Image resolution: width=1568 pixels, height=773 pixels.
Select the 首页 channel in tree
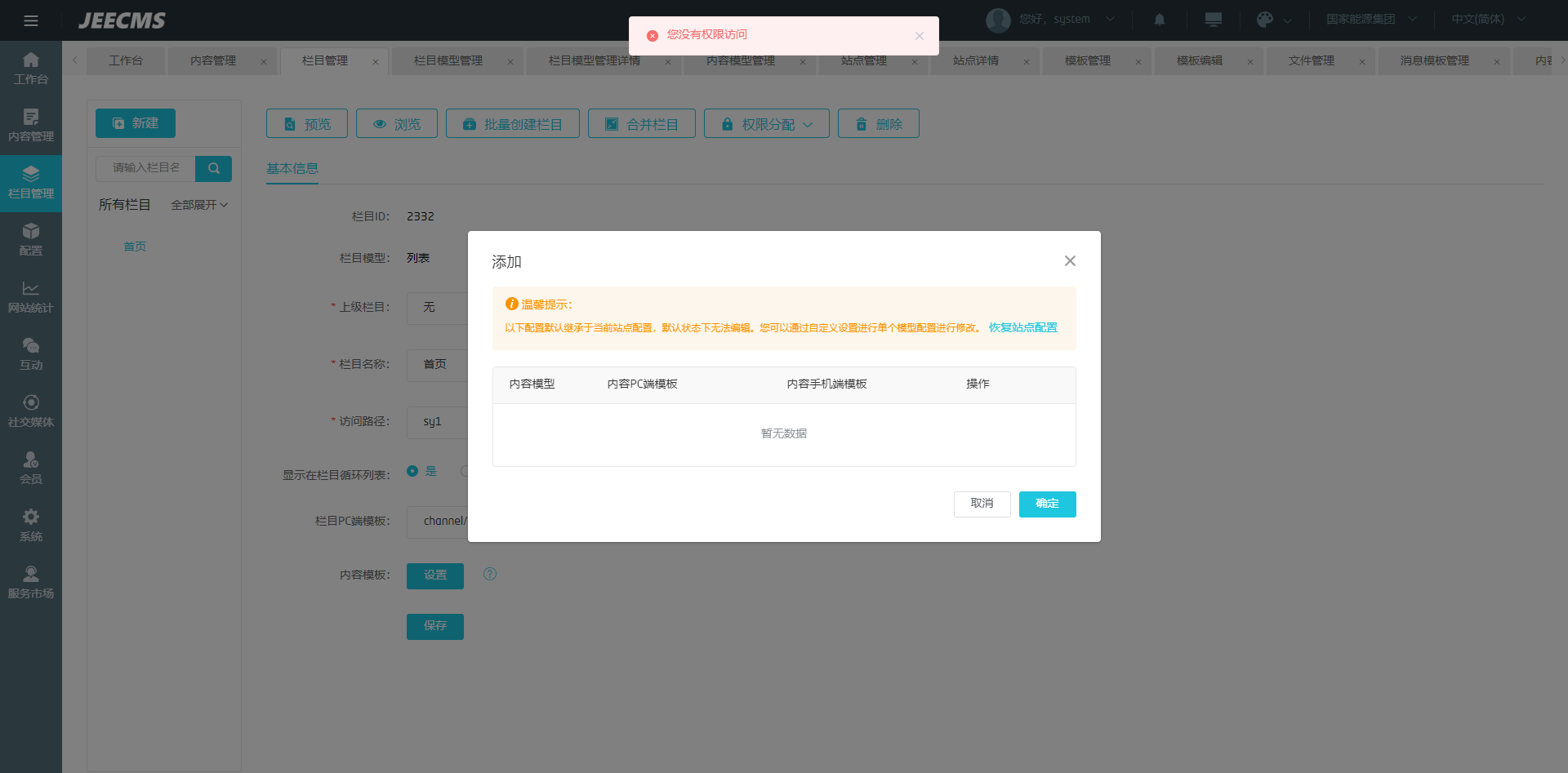(x=135, y=247)
